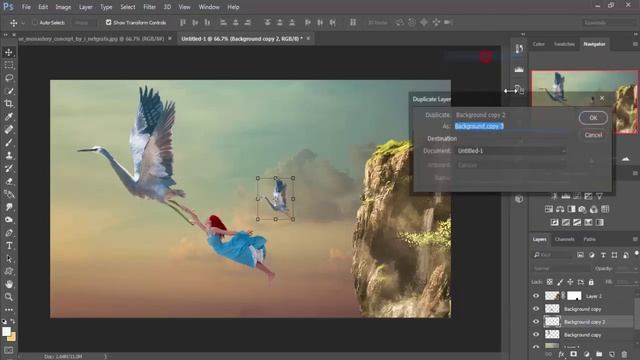Viewport: 640px width, 360px height.
Task: Click the Auto-Align Layers icon in options bar
Action: coord(353,22)
